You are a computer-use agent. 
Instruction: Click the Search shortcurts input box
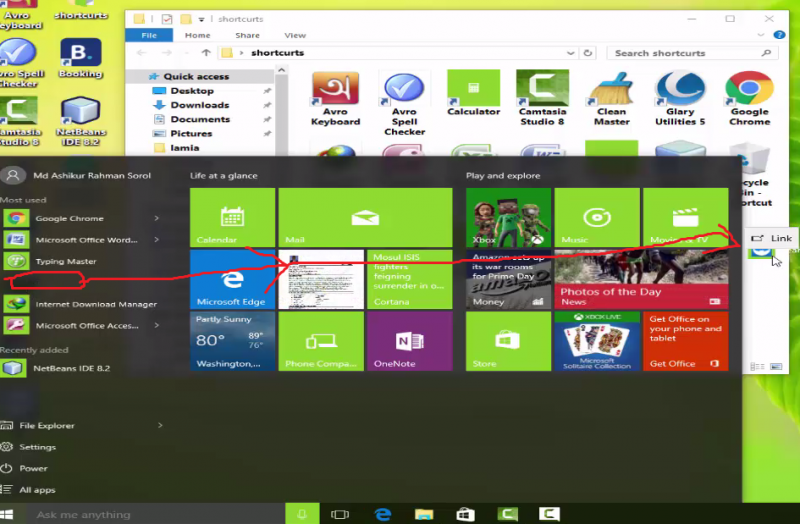690,53
